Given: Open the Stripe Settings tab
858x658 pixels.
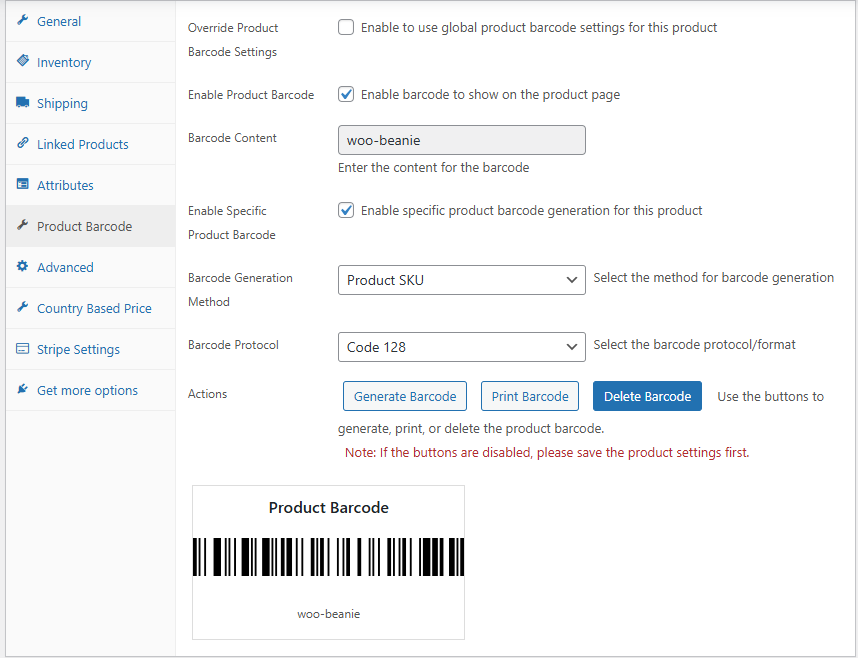Looking at the screenshot, I should point(91,350).
